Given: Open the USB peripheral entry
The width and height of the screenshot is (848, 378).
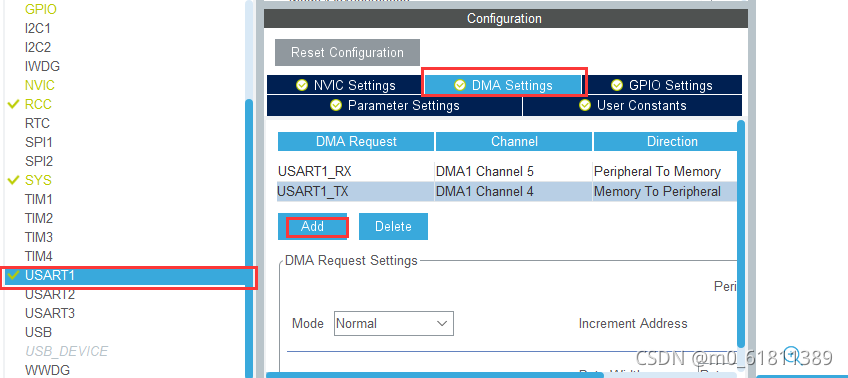Looking at the screenshot, I should 38,333.
